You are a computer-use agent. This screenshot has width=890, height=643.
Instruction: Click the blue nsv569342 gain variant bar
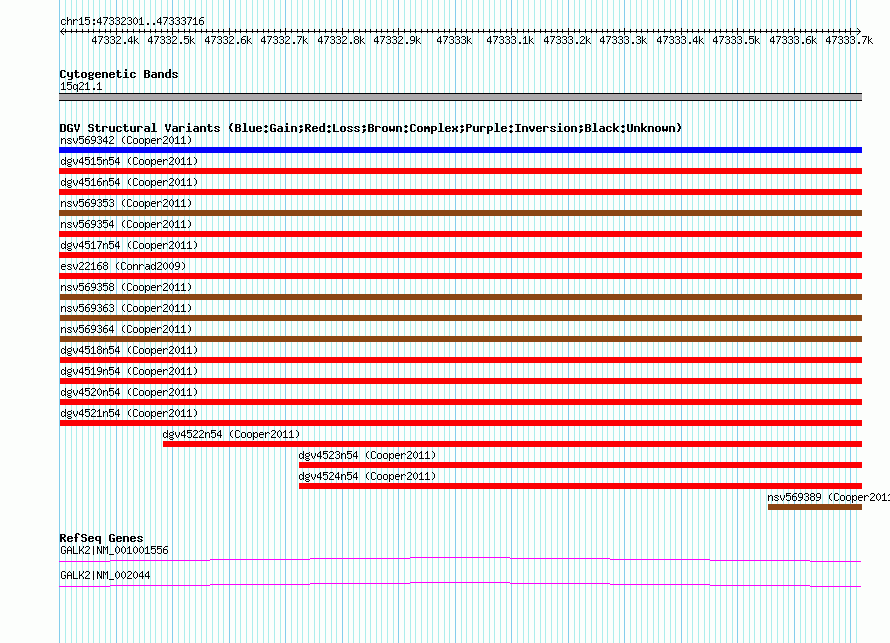pos(460,150)
